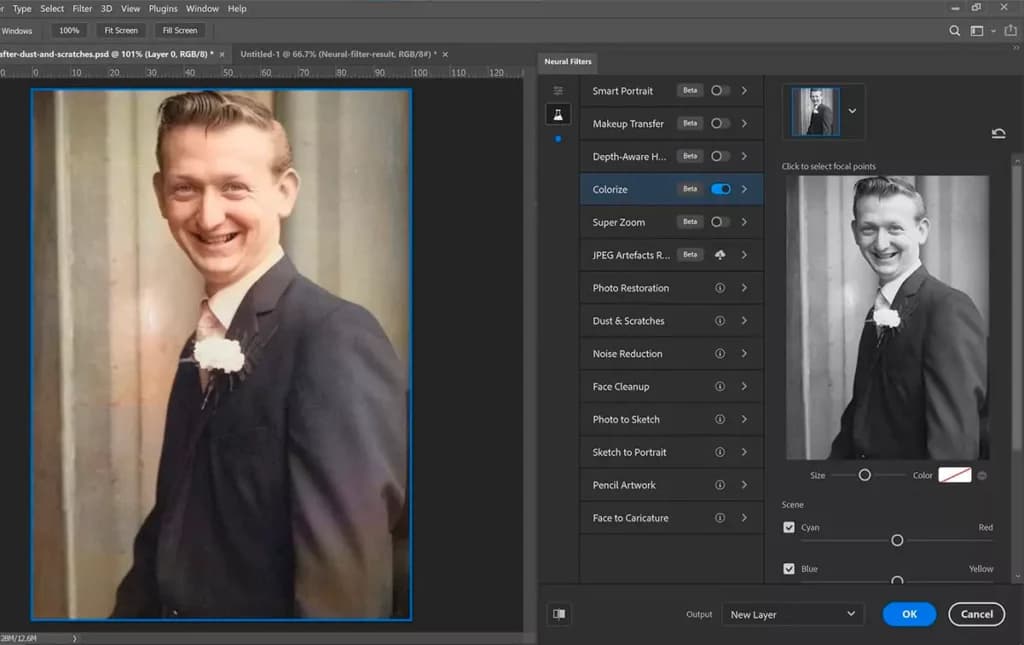This screenshot has height=645, width=1024.
Task: Close the after-dust-and-scratches.psd tab
Action: [222, 54]
